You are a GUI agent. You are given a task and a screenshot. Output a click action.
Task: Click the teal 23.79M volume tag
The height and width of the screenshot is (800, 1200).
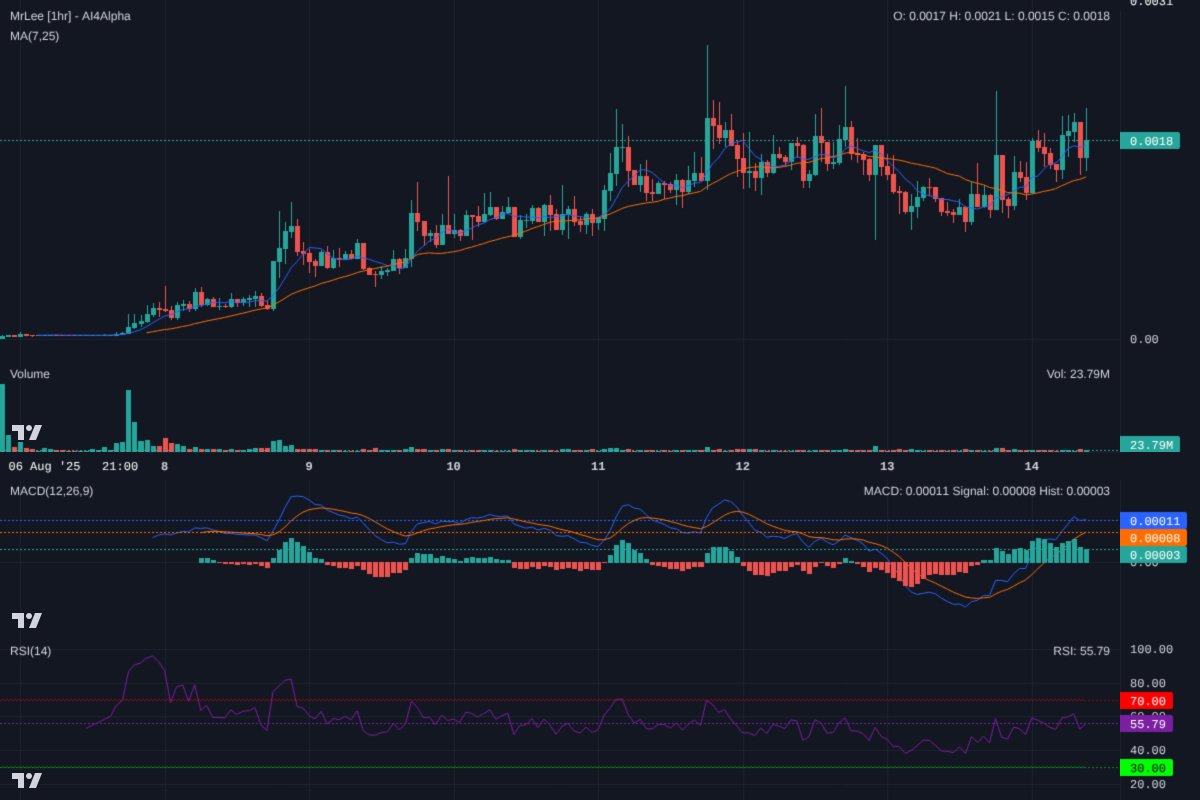tap(1150, 444)
